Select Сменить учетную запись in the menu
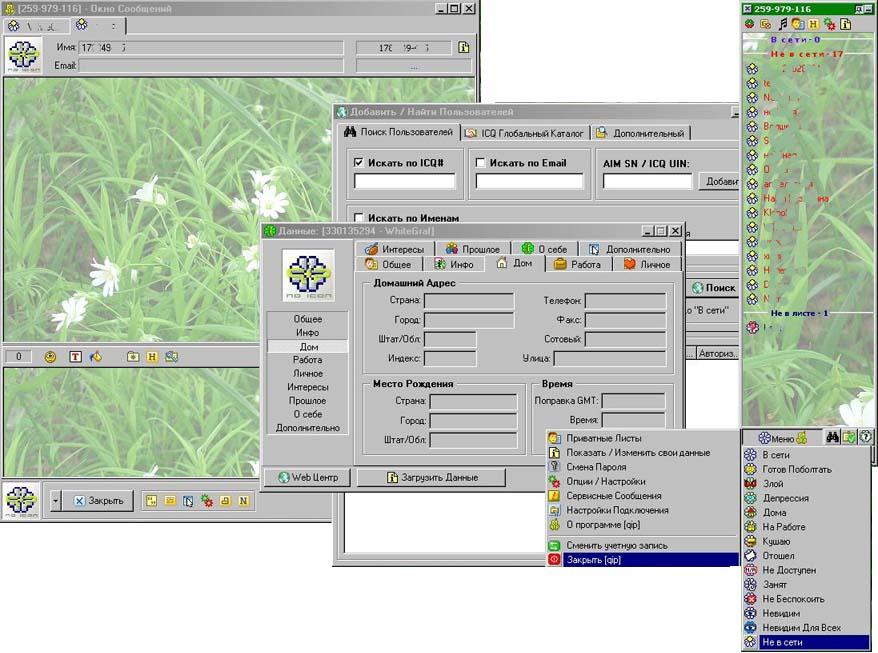 click(643, 545)
